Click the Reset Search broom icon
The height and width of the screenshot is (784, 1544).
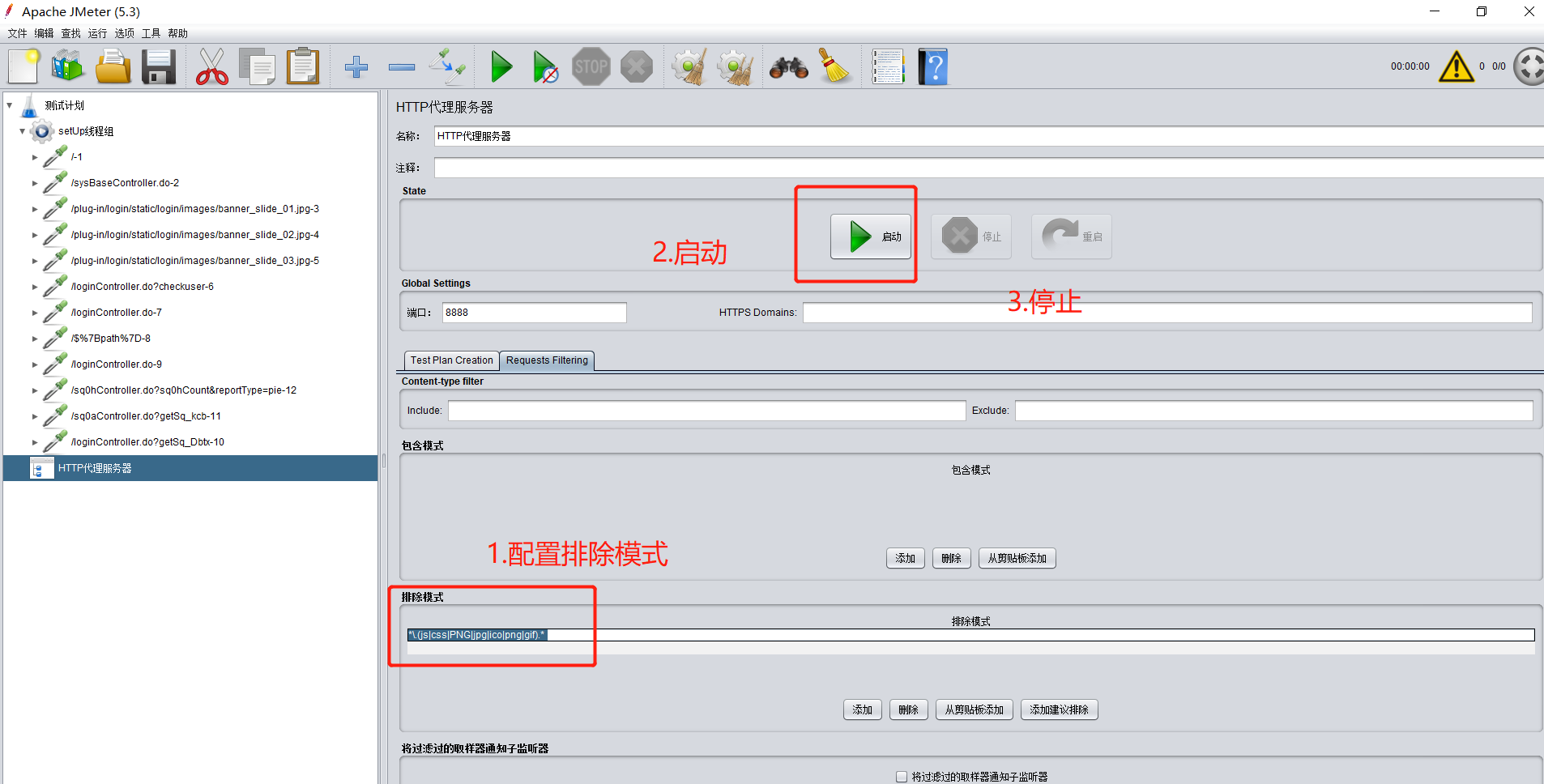coord(834,66)
